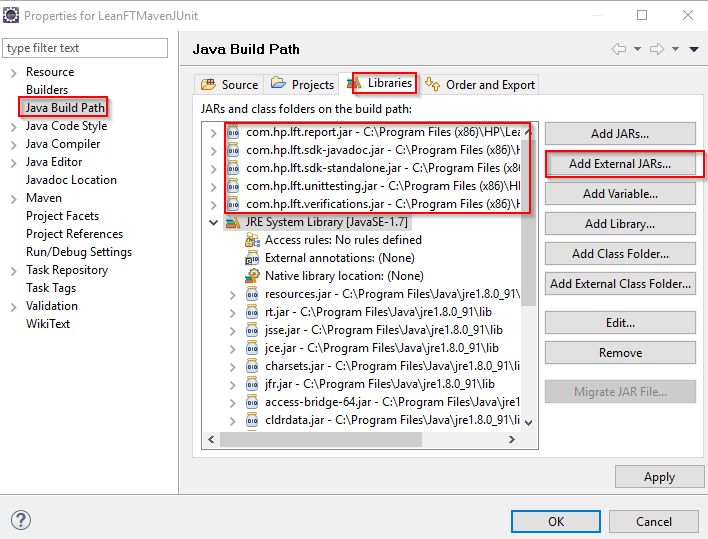Switch to the Source tab
The image size is (708, 539).
pyautogui.click(x=229, y=84)
